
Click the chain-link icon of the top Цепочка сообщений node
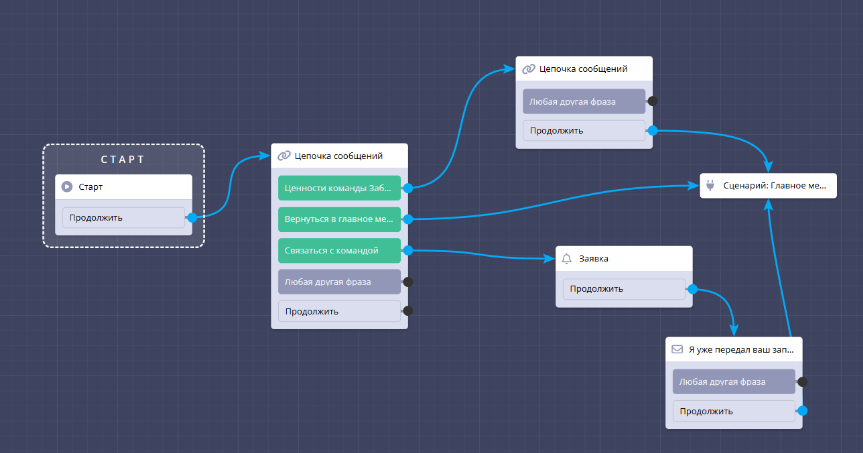pyautogui.click(x=528, y=69)
